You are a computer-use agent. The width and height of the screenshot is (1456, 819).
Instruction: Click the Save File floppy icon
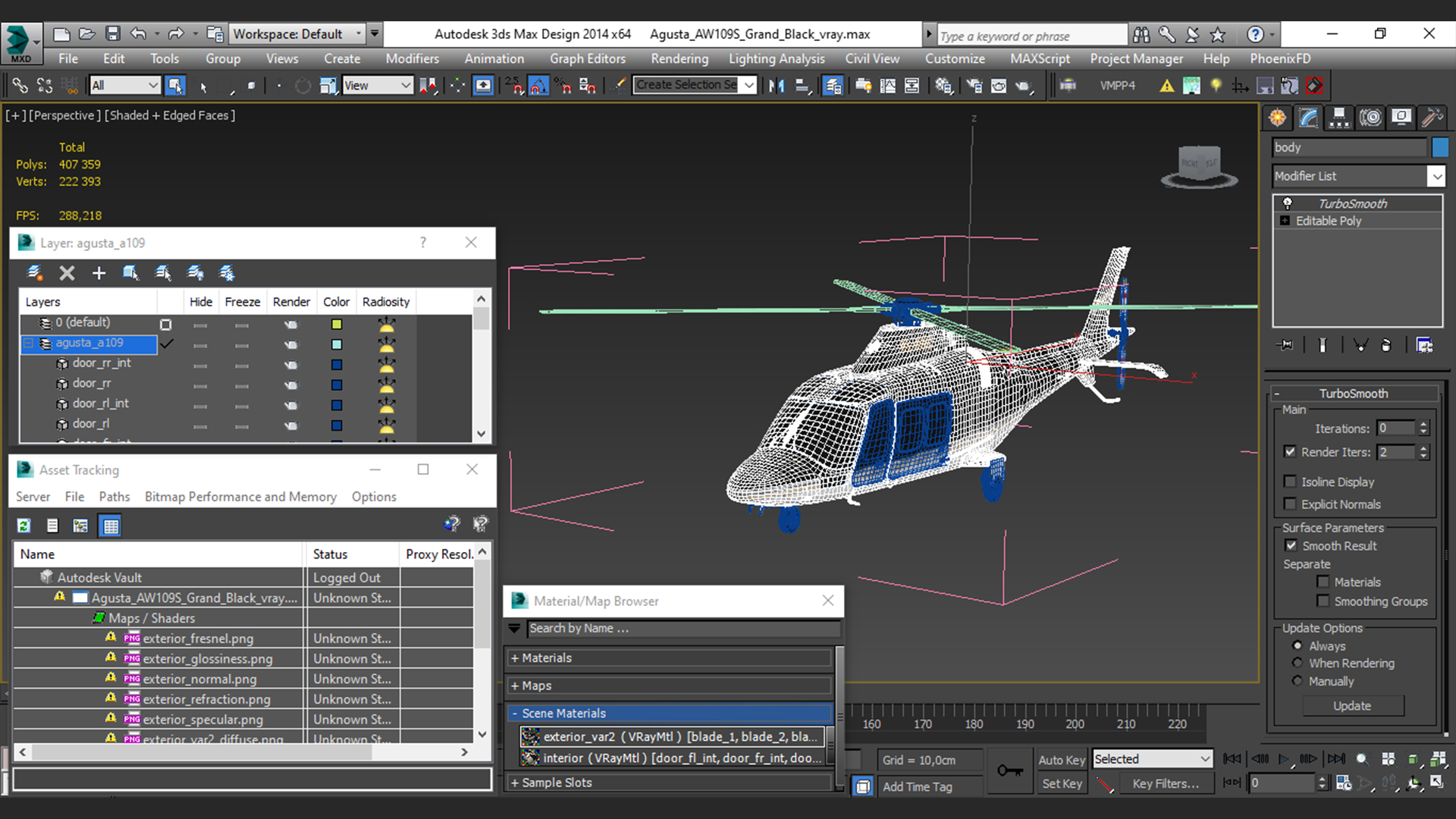click(113, 34)
